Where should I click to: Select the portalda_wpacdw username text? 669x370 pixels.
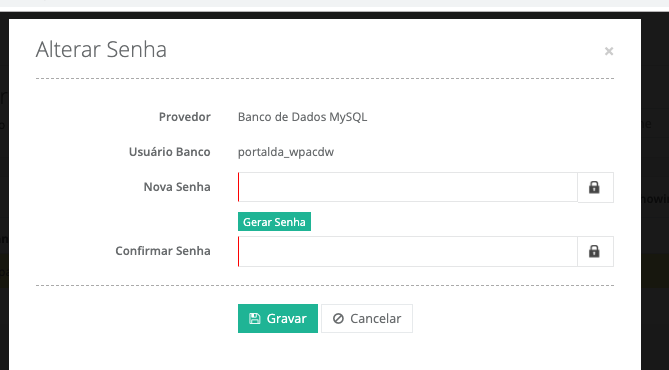tap(286, 152)
